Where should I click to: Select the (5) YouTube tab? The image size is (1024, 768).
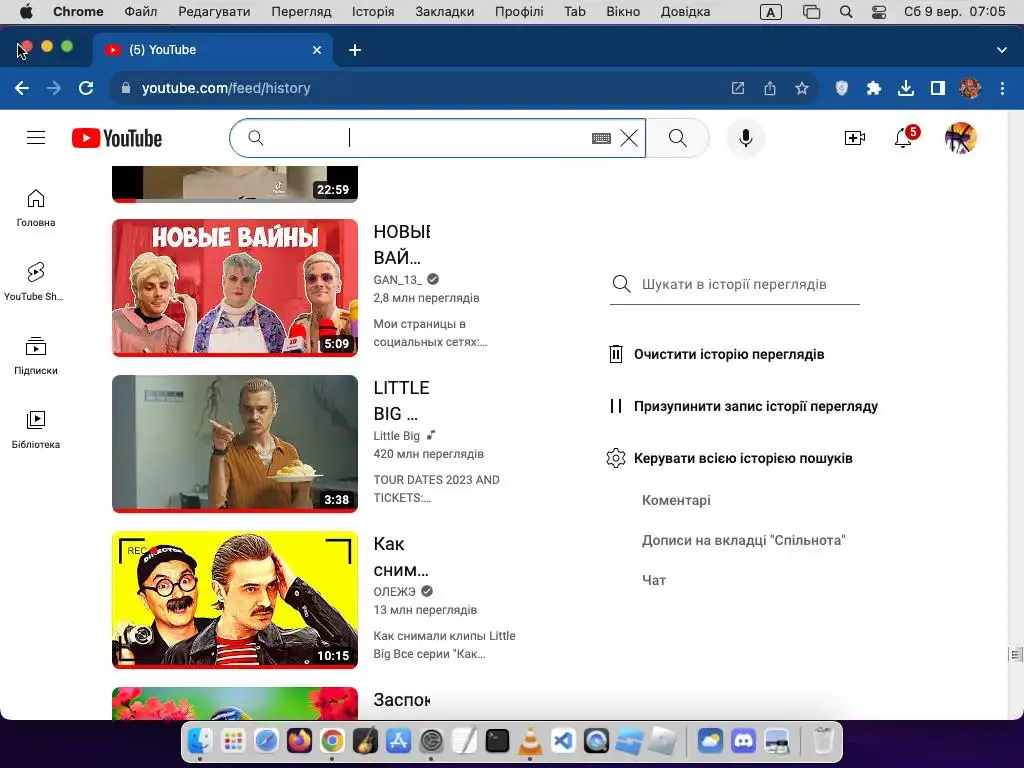[213, 50]
